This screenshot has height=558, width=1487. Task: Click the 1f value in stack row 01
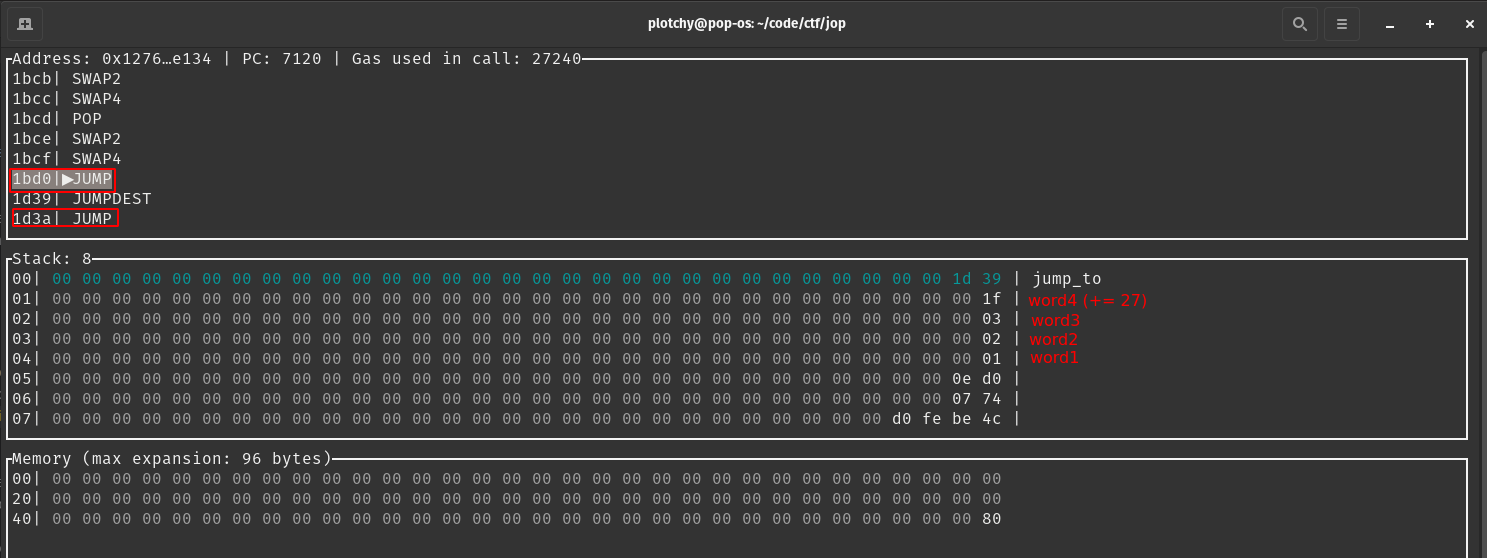point(991,299)
